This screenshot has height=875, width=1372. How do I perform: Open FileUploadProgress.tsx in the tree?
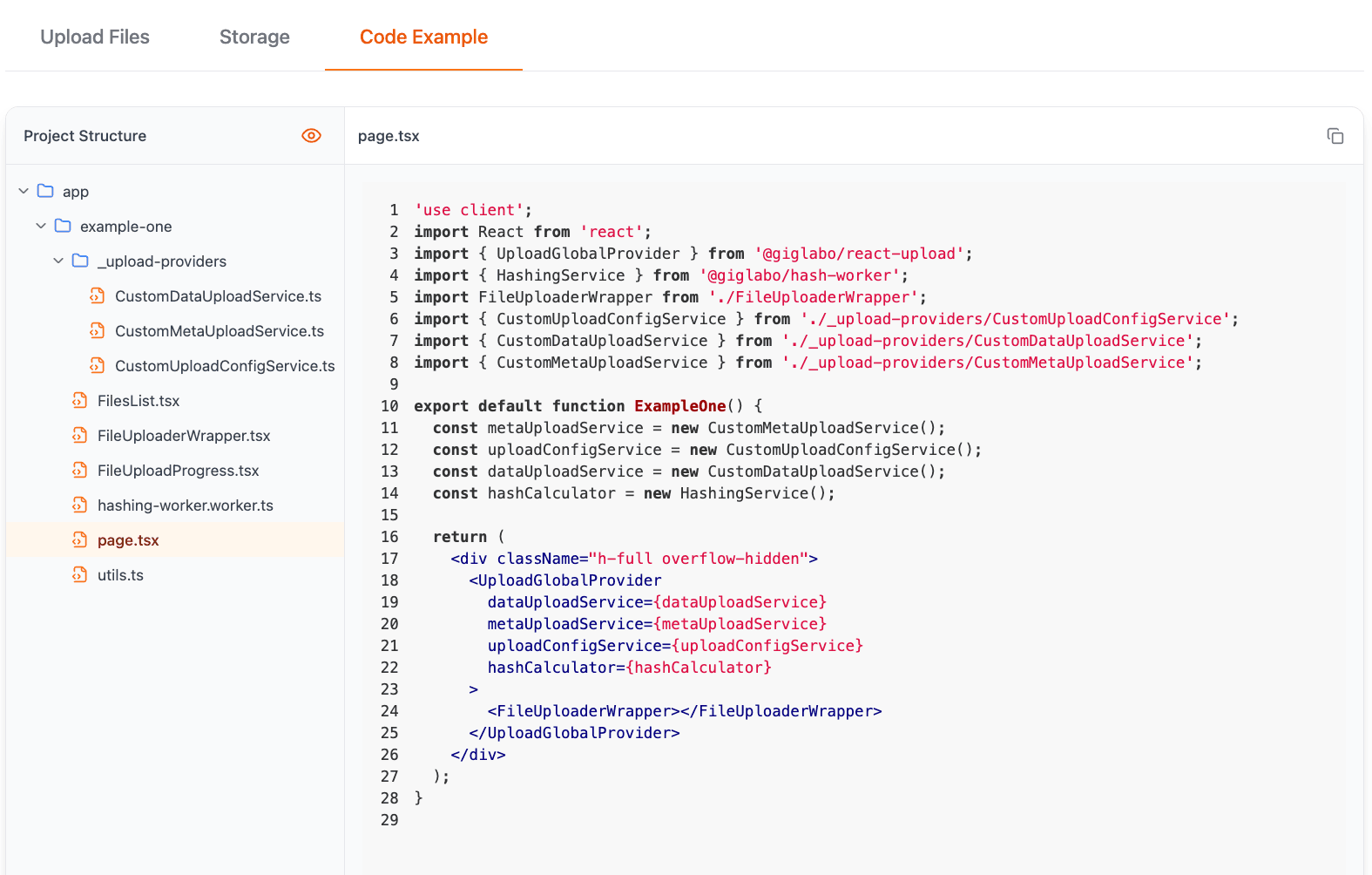179,471
